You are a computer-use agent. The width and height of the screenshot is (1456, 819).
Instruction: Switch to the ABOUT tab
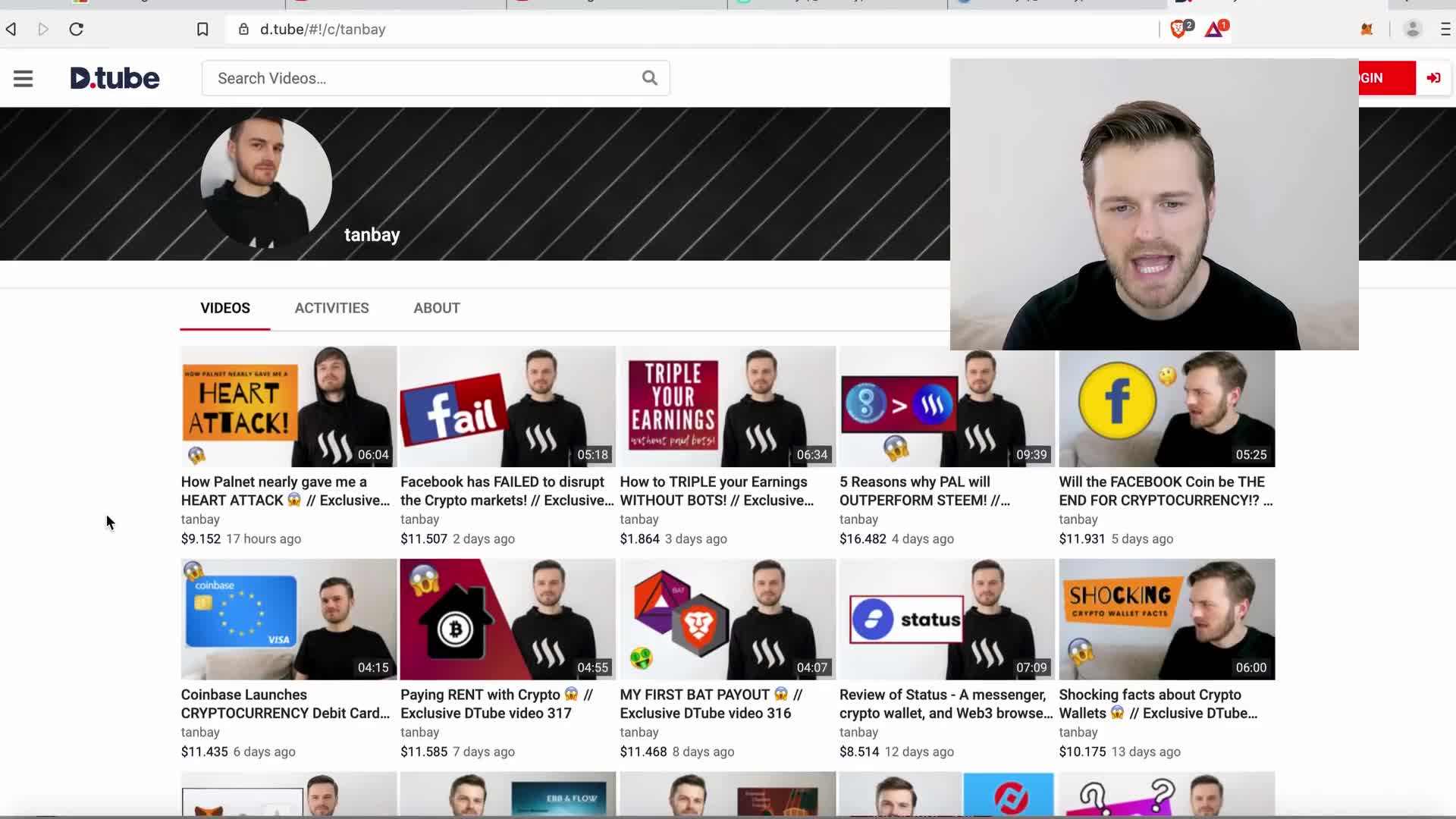437,308
